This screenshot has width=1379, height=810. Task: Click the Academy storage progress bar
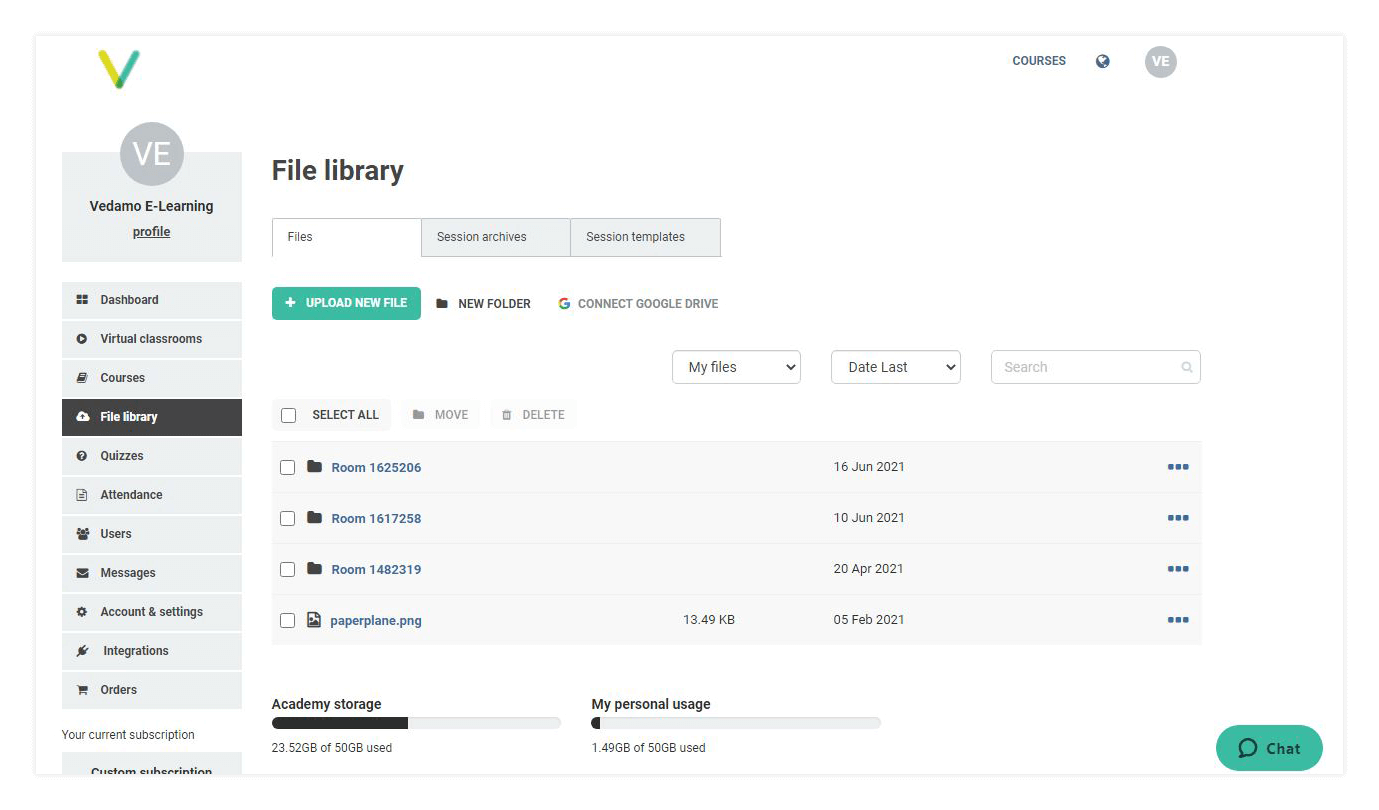416,723
